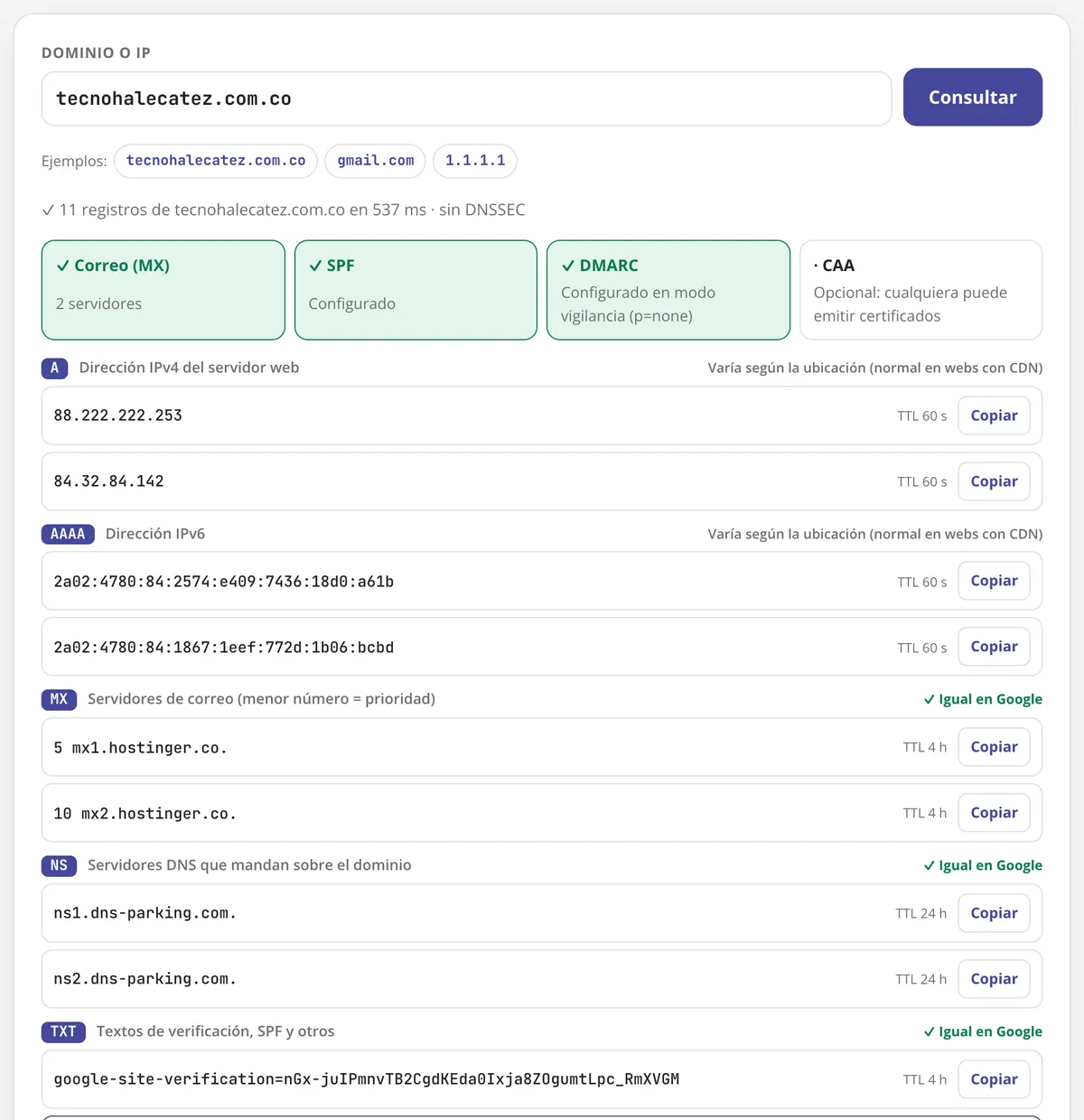Click 'Igual en Google' next to MX section
The height and width of the screenshot is (1120, 1084).
point(983,699)
